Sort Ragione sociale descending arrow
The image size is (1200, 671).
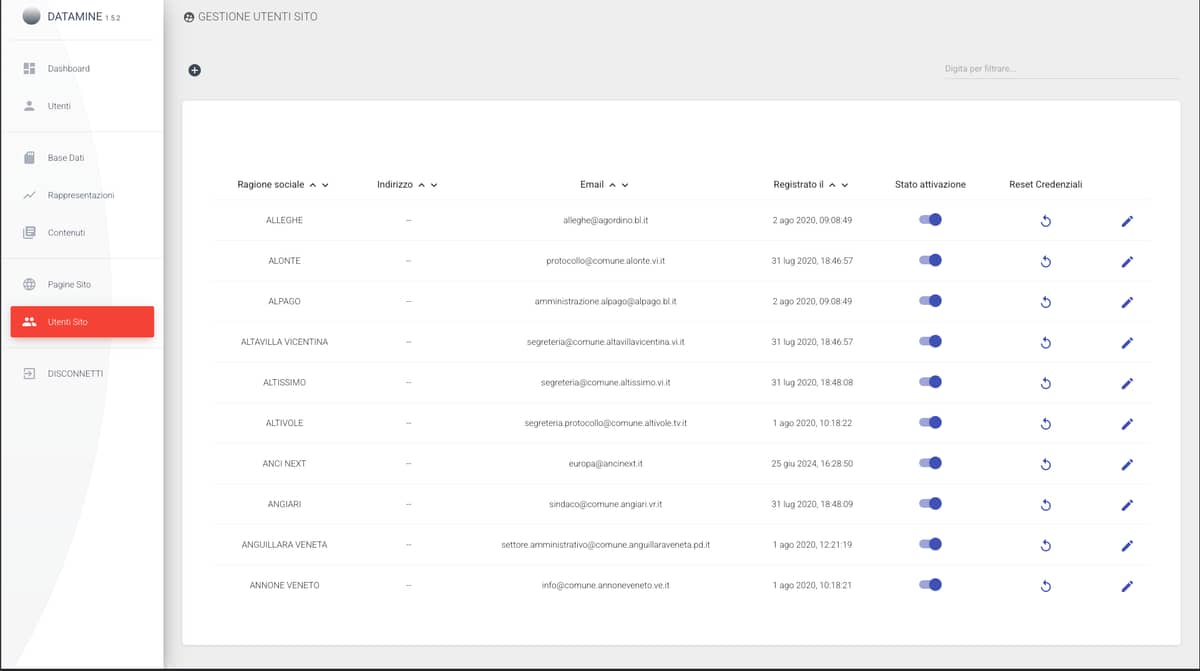325,185
